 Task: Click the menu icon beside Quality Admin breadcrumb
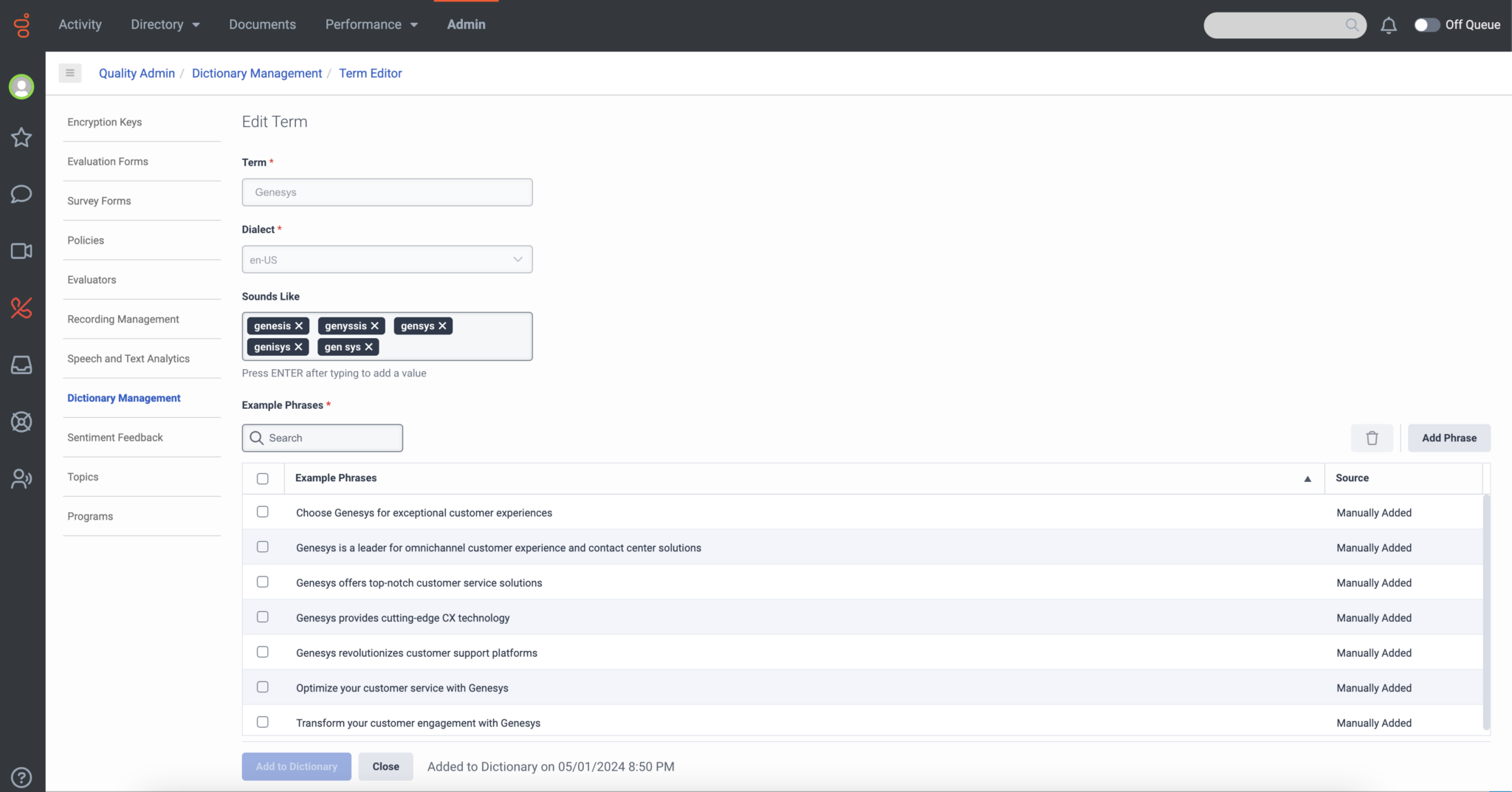tap(70, 72)
